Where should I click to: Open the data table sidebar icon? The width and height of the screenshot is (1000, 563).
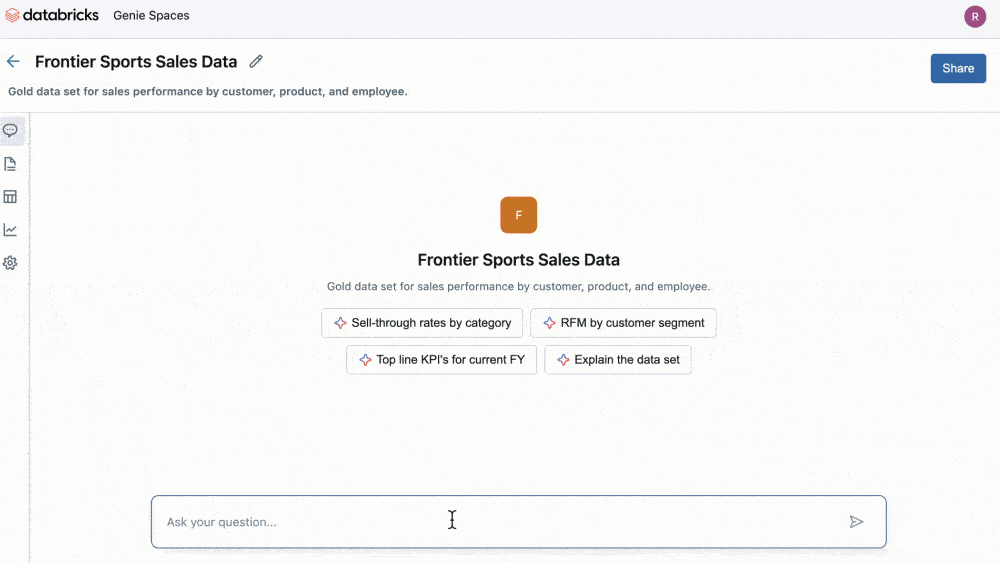point(11,197)
